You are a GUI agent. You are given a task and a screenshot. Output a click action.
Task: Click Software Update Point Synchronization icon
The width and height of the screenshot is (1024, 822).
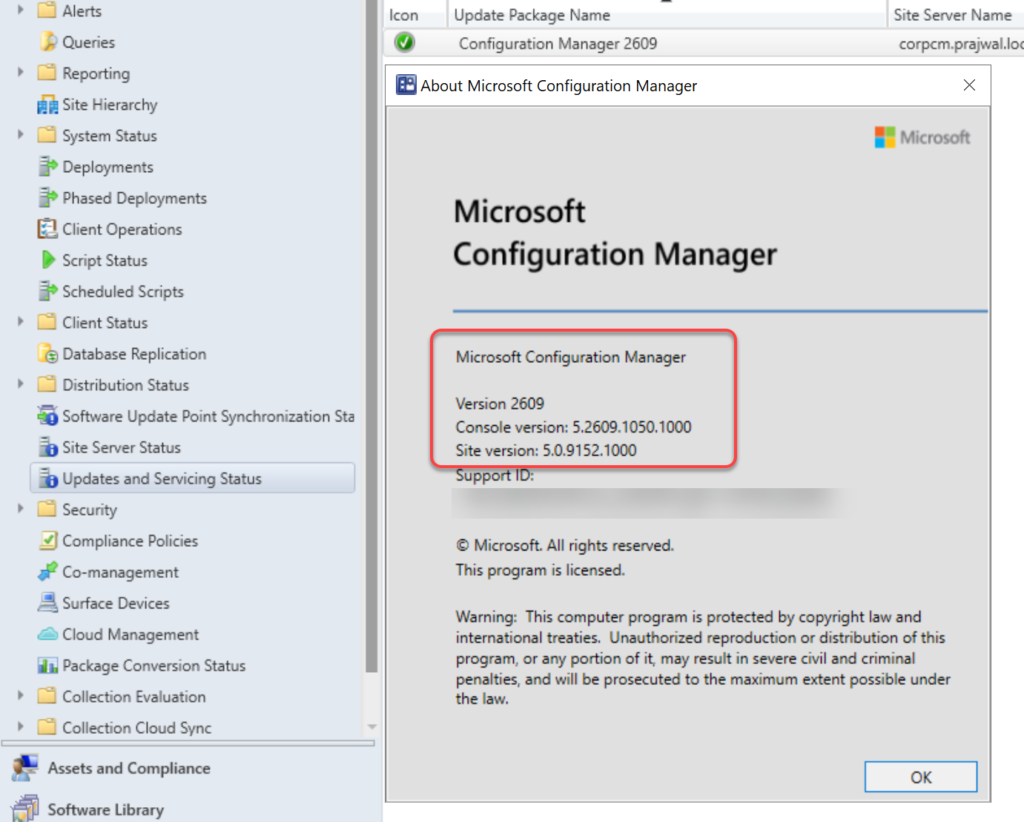pyautogui.click(x=47, y=416)
